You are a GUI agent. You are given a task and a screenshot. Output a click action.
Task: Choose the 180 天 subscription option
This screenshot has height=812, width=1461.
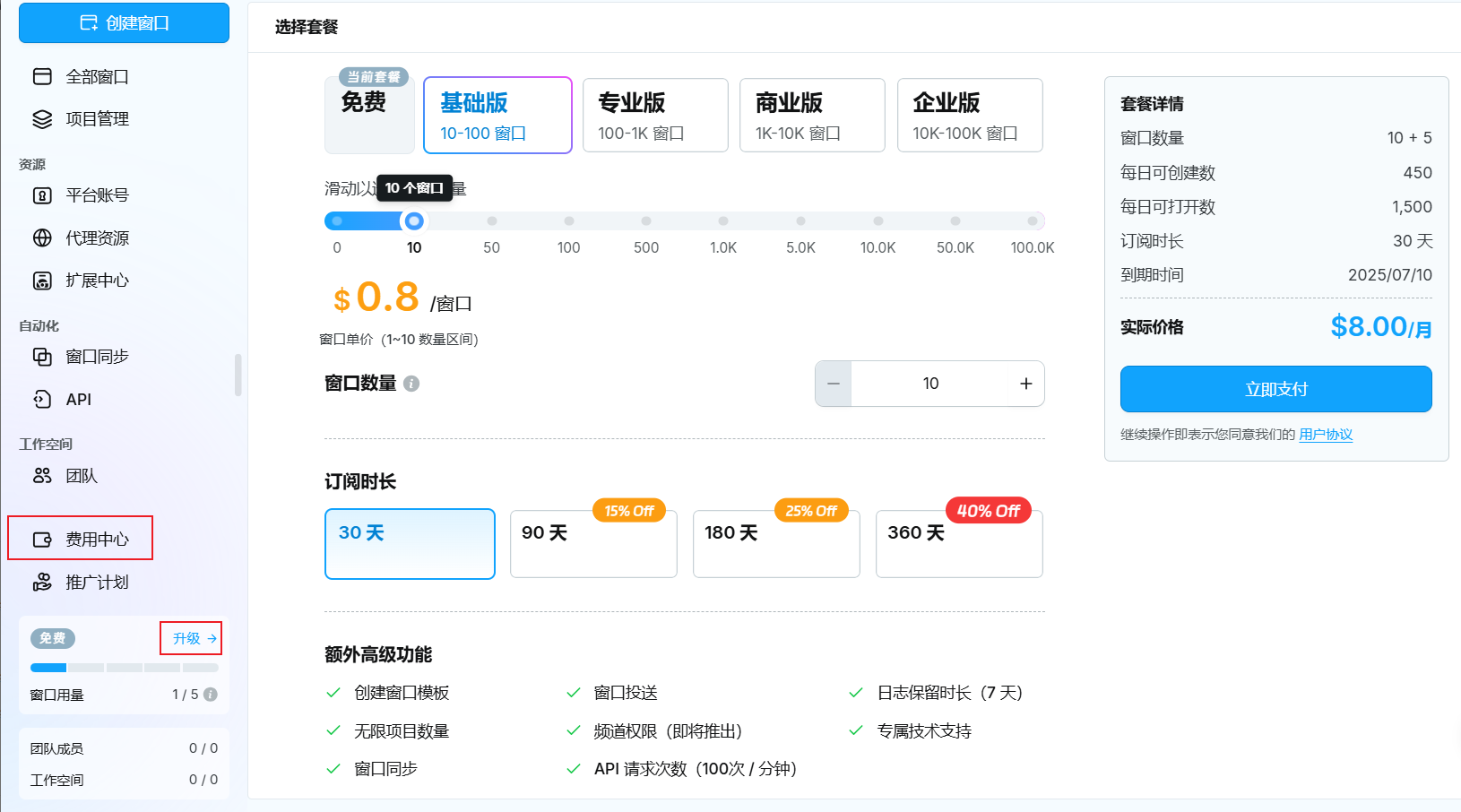tap(775, 544)
